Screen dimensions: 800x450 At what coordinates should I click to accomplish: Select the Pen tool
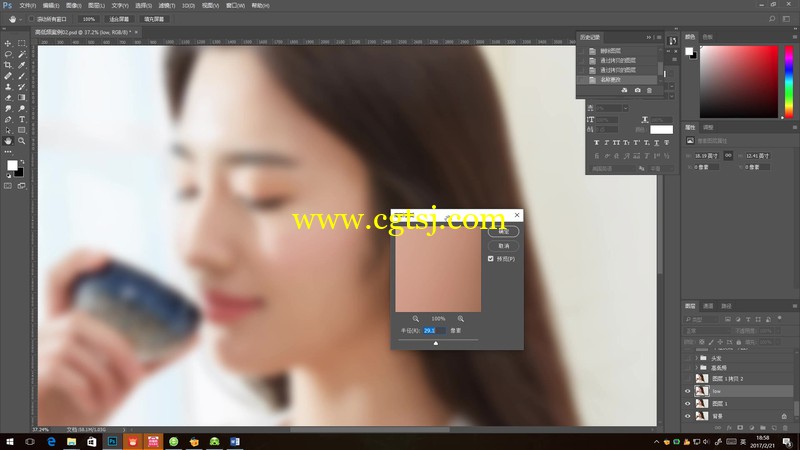8,119
